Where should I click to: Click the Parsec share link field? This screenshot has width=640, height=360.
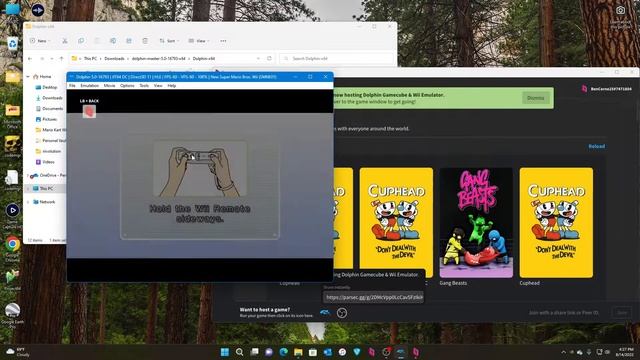373,297
